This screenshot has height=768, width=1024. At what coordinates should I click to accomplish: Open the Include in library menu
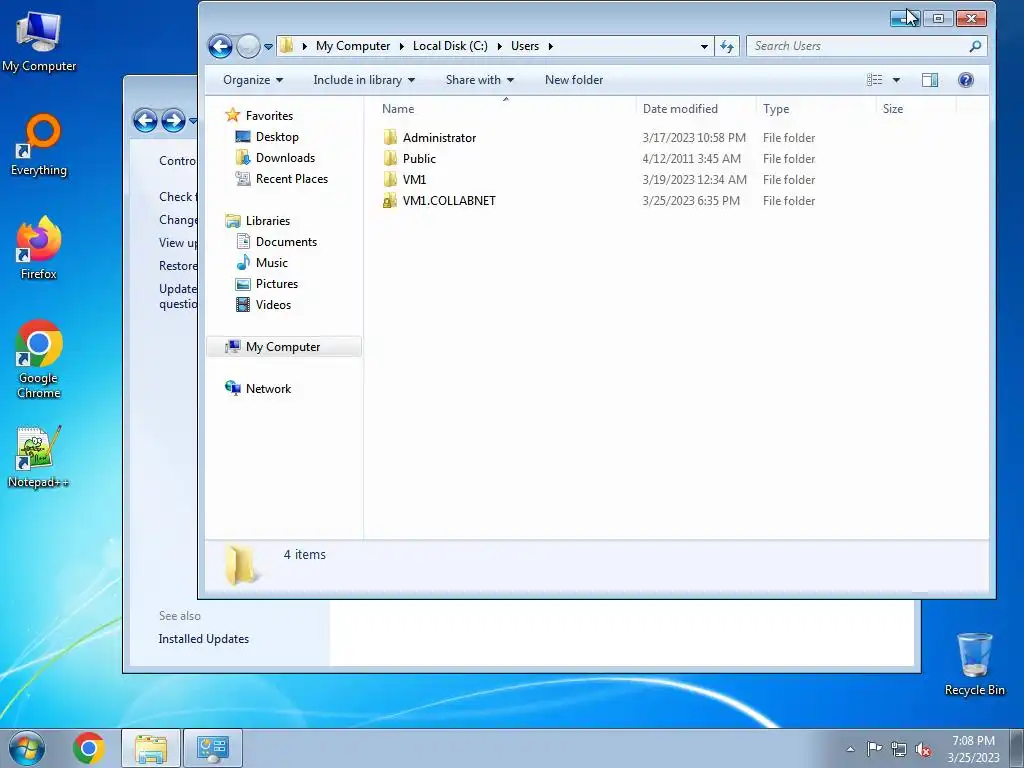(x=364, y=80)
